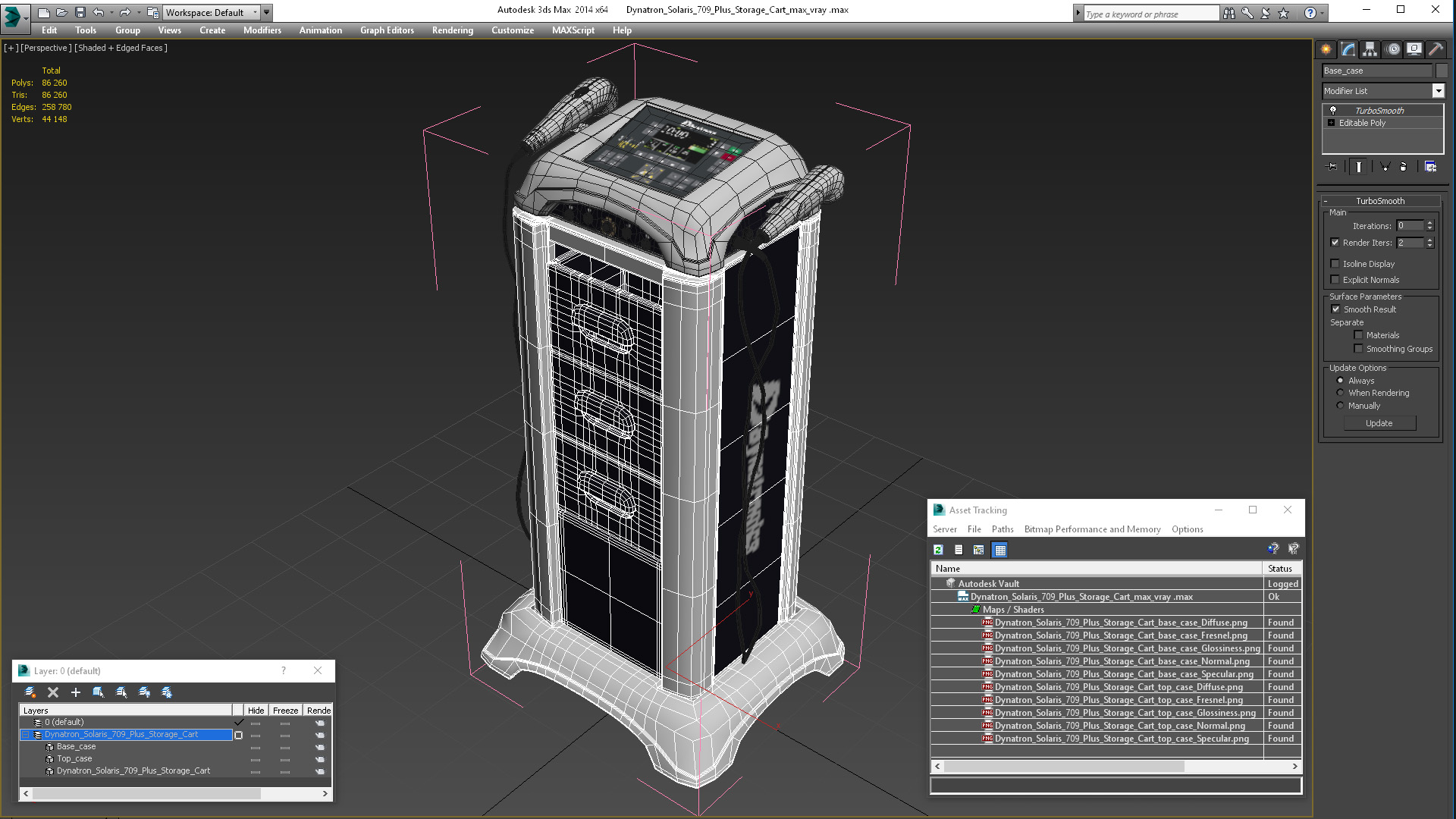The height and width of the screenshot is (819, 1456).
Task: Click Freeze/Unfreeze All Layers icon
Action: pyautogui.click(x=167, y=692)
